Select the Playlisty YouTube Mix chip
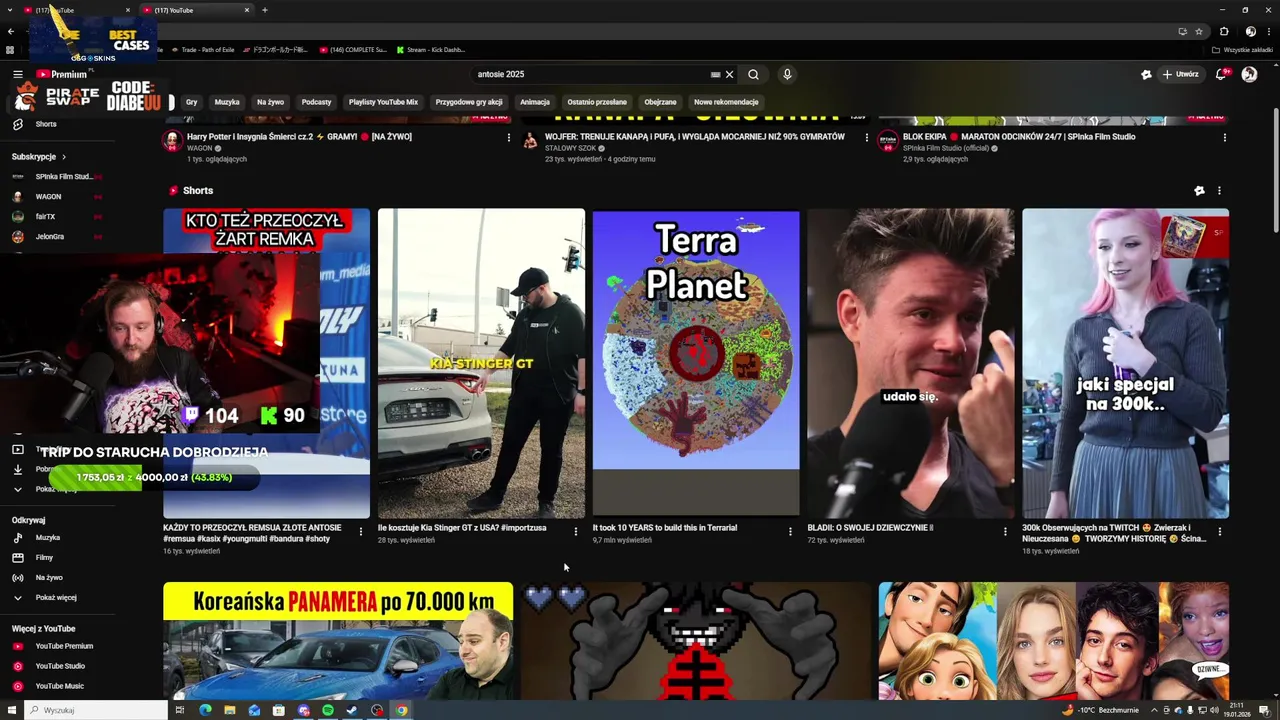This screenshot has height=720, width=1280. point(383,102)
